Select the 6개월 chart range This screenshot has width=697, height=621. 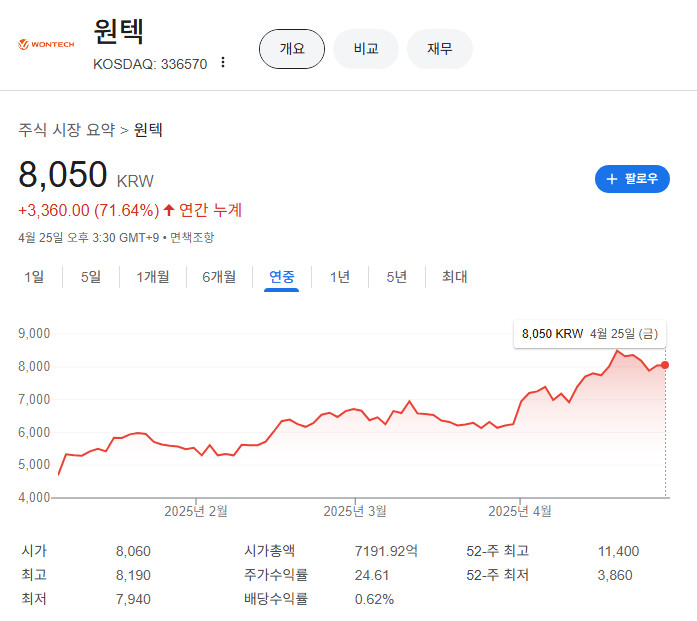coord(219,277)
